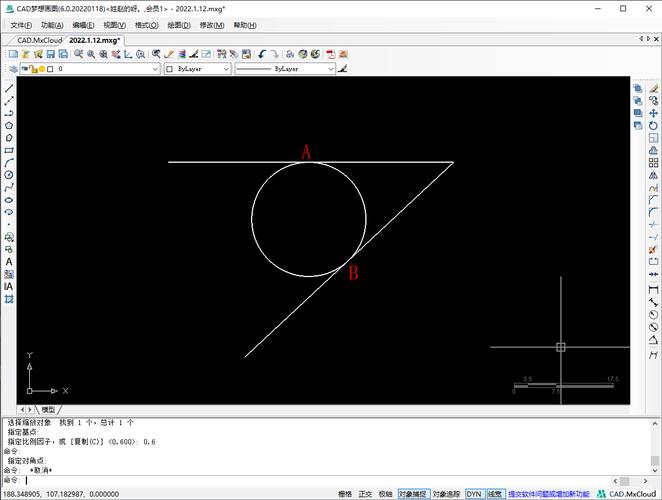Viewport: 662px width, 500px height.
Task: Select the Move tool in right toolbar
Action: coord(653,113)
